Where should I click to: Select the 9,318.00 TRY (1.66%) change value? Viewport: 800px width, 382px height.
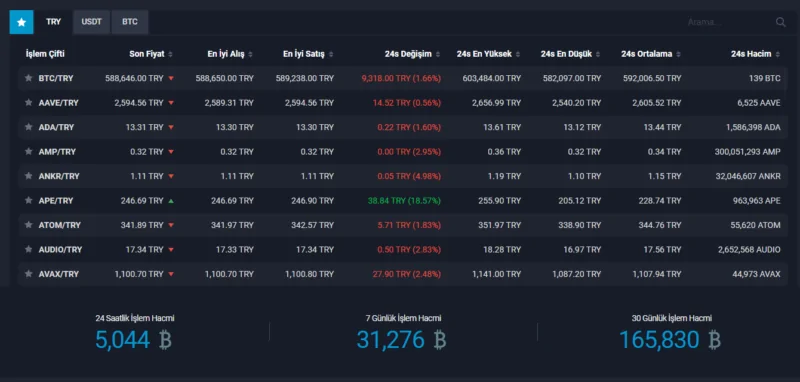(401, 79)
